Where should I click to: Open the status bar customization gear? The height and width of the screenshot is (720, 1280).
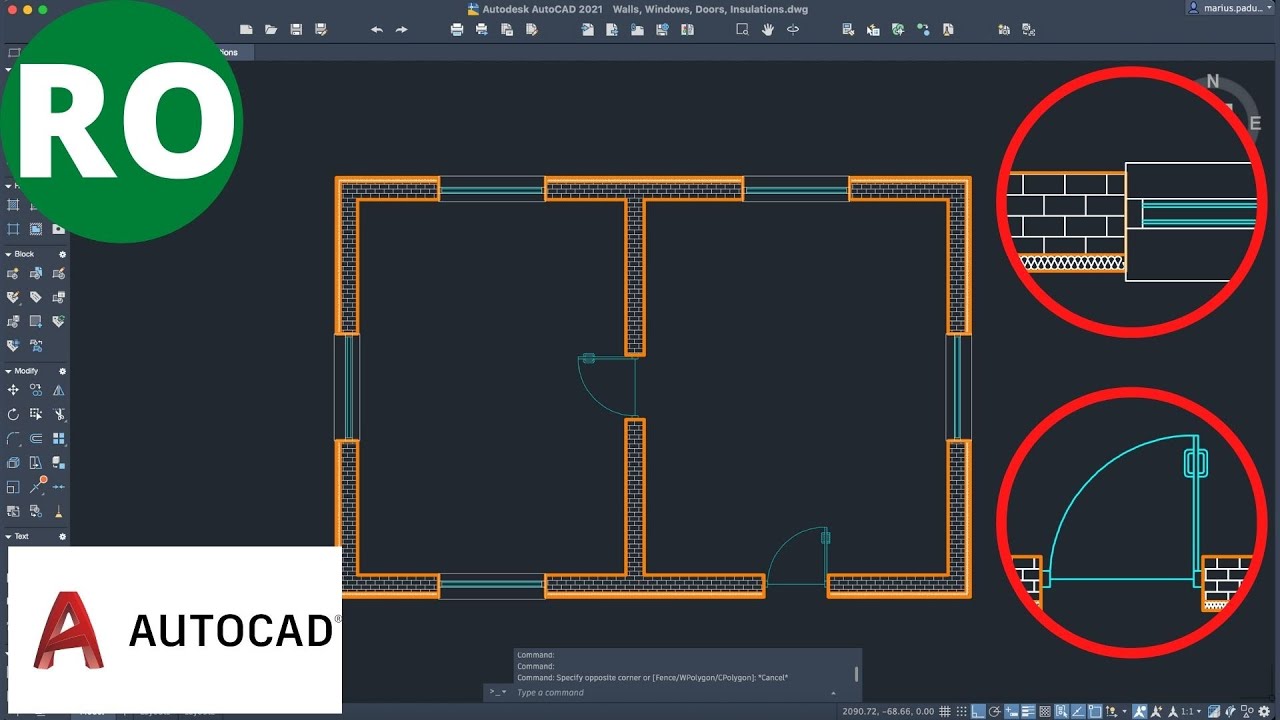pyautogui.click(x=1263, y=711)
